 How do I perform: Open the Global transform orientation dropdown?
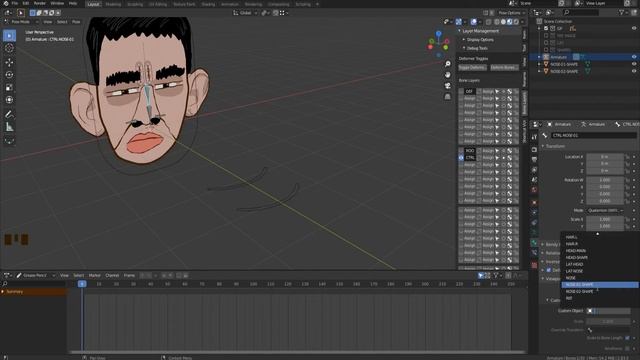[245, 13]
